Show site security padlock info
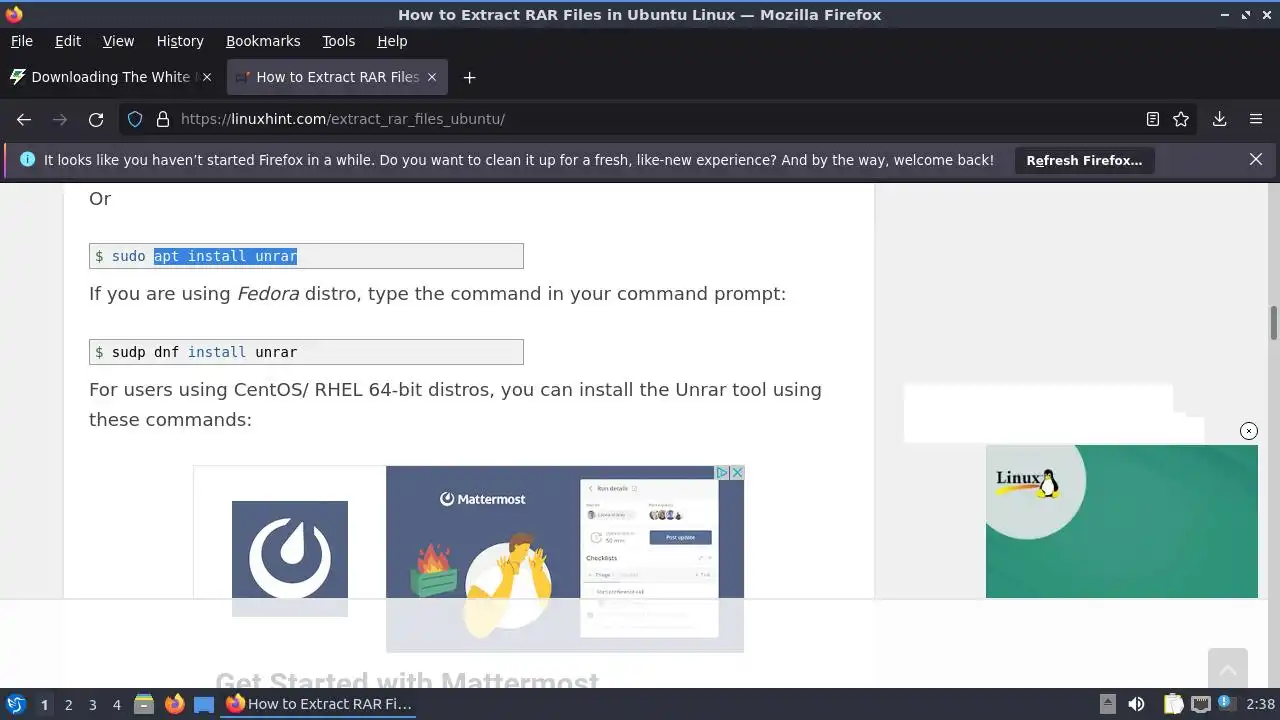This screenshot has height=720, width=1280. tap(163, 119)
